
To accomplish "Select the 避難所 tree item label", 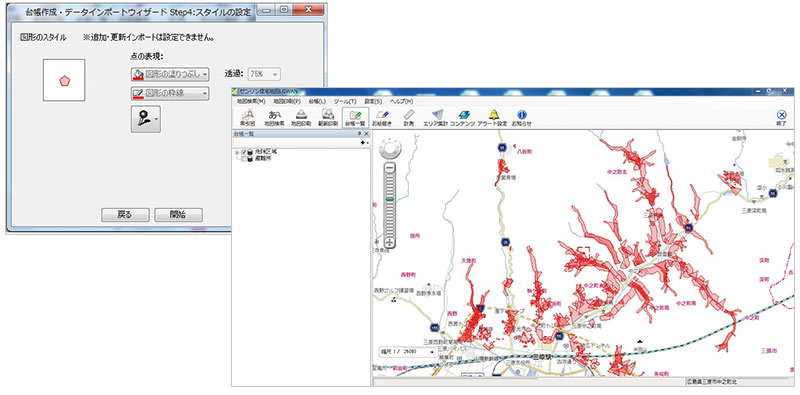I will pos(263,159).
